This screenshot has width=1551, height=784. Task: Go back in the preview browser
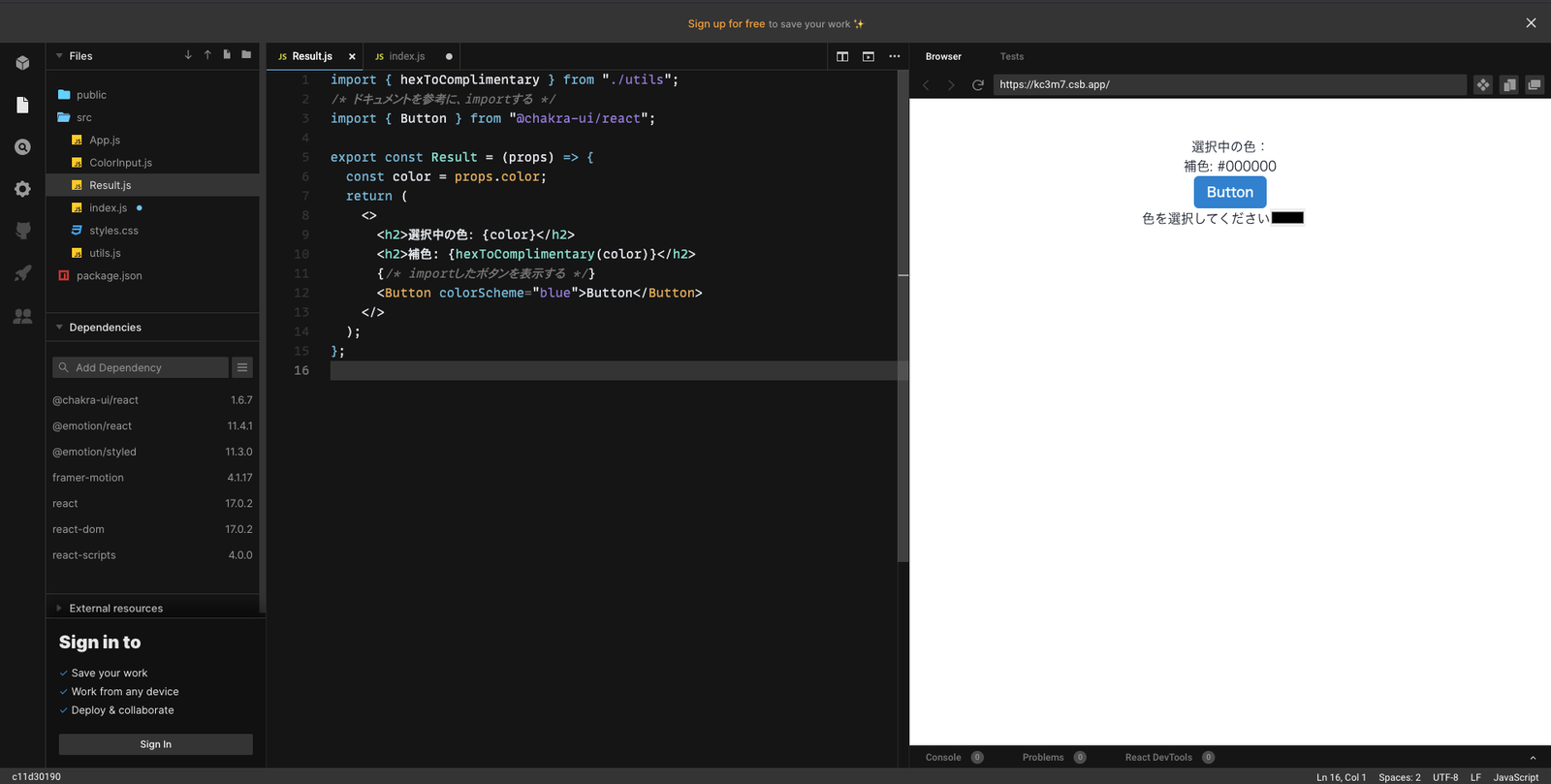[926, 85]
